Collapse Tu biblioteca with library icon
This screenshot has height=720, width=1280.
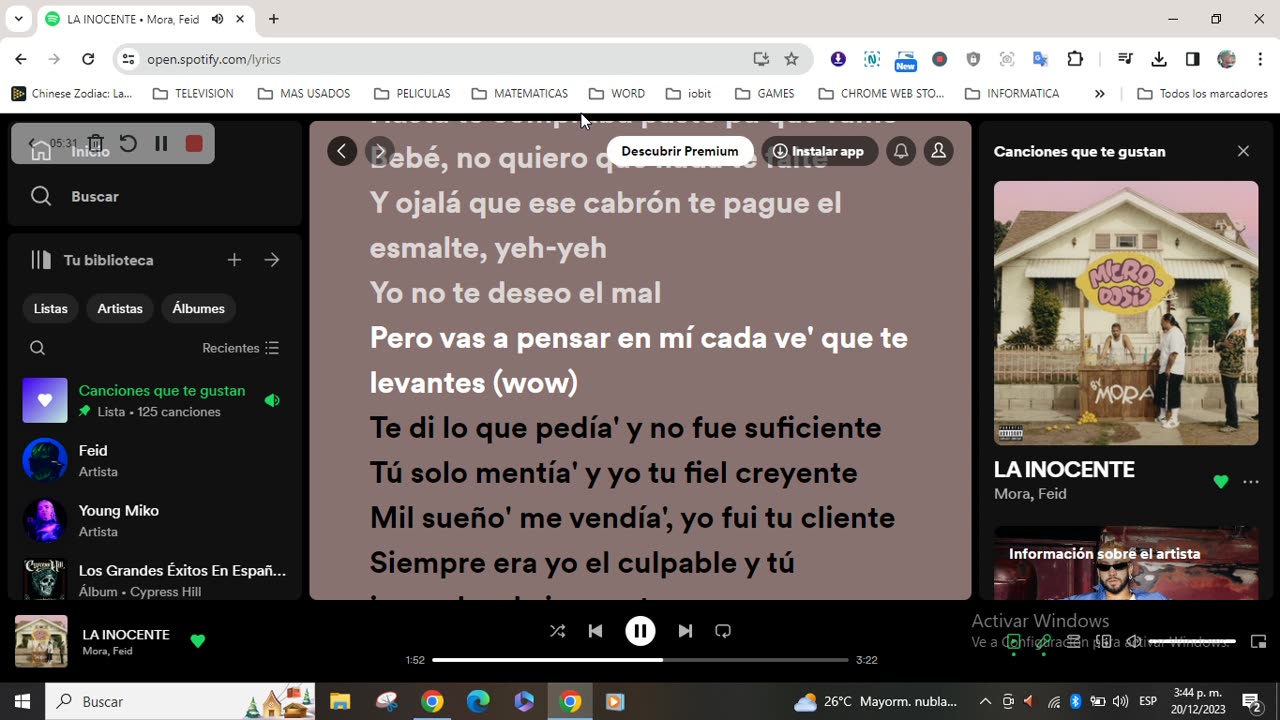click(x=41, y=260)
